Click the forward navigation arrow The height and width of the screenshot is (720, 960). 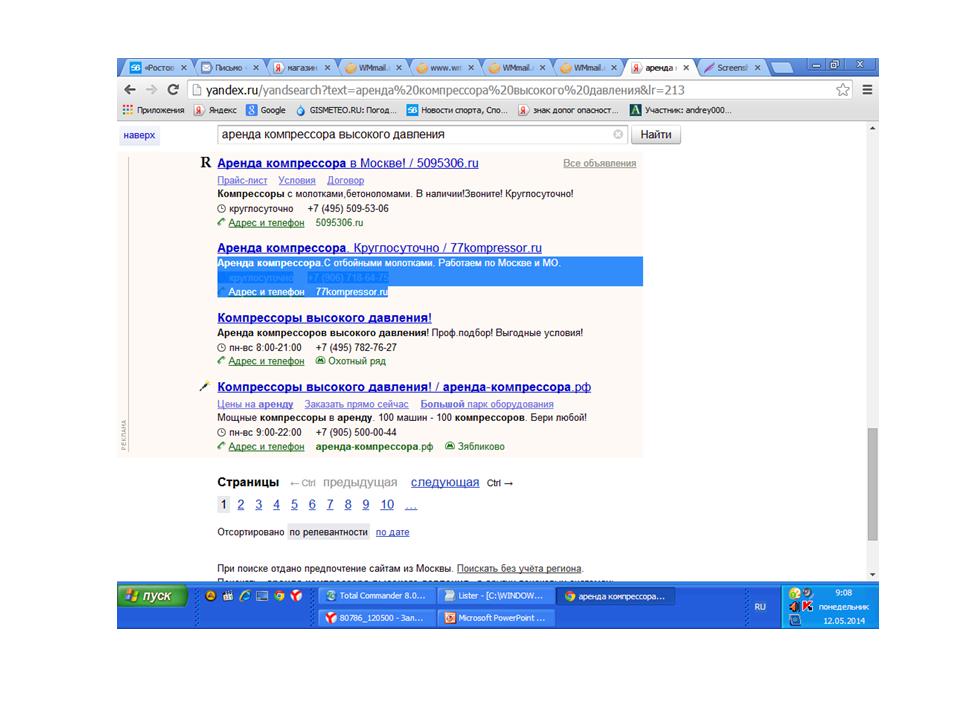click(151, 90)
